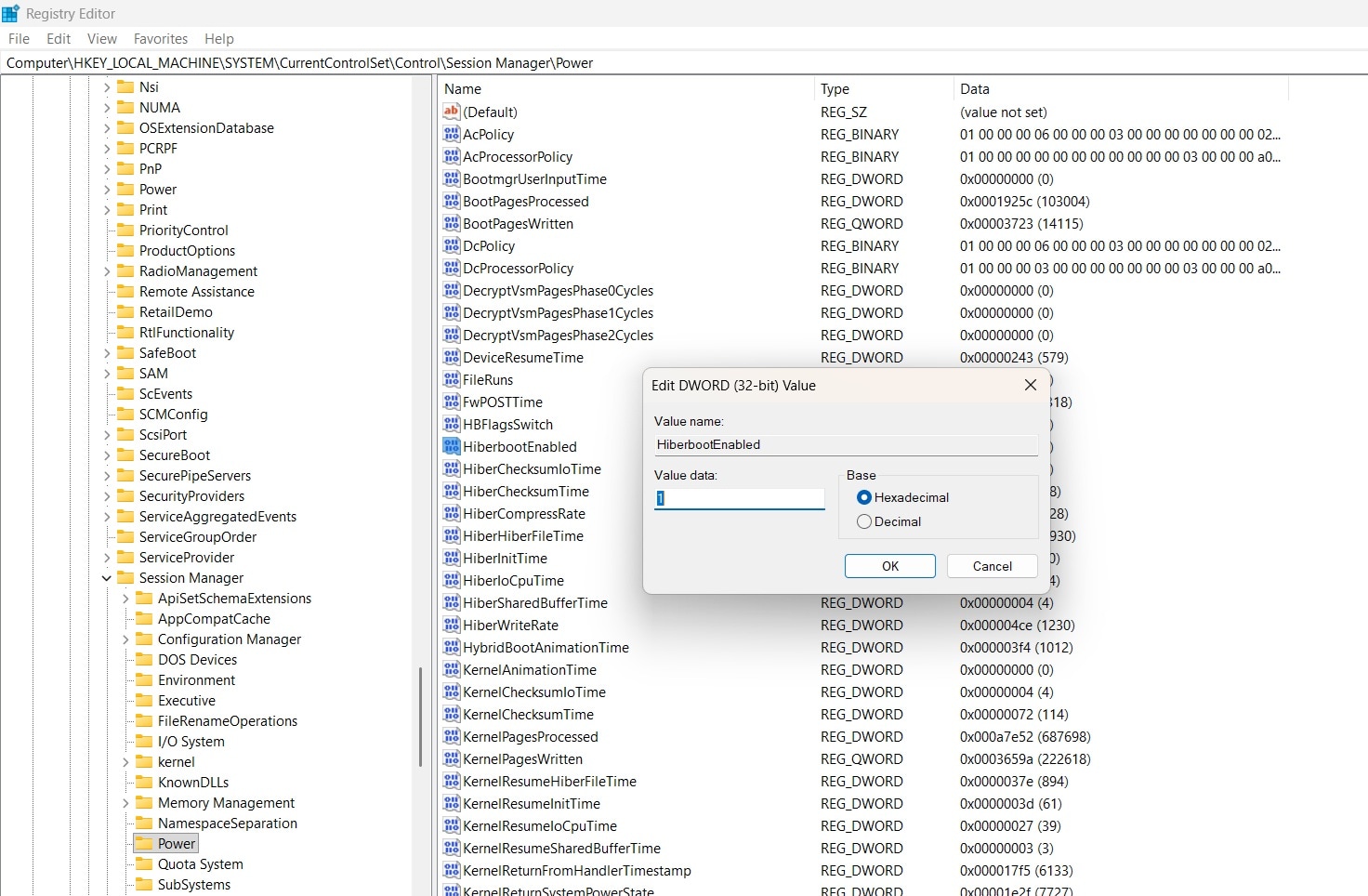Click the SecureBoot folder icon
The image size is (1368, 896).
tap(127, 455)
